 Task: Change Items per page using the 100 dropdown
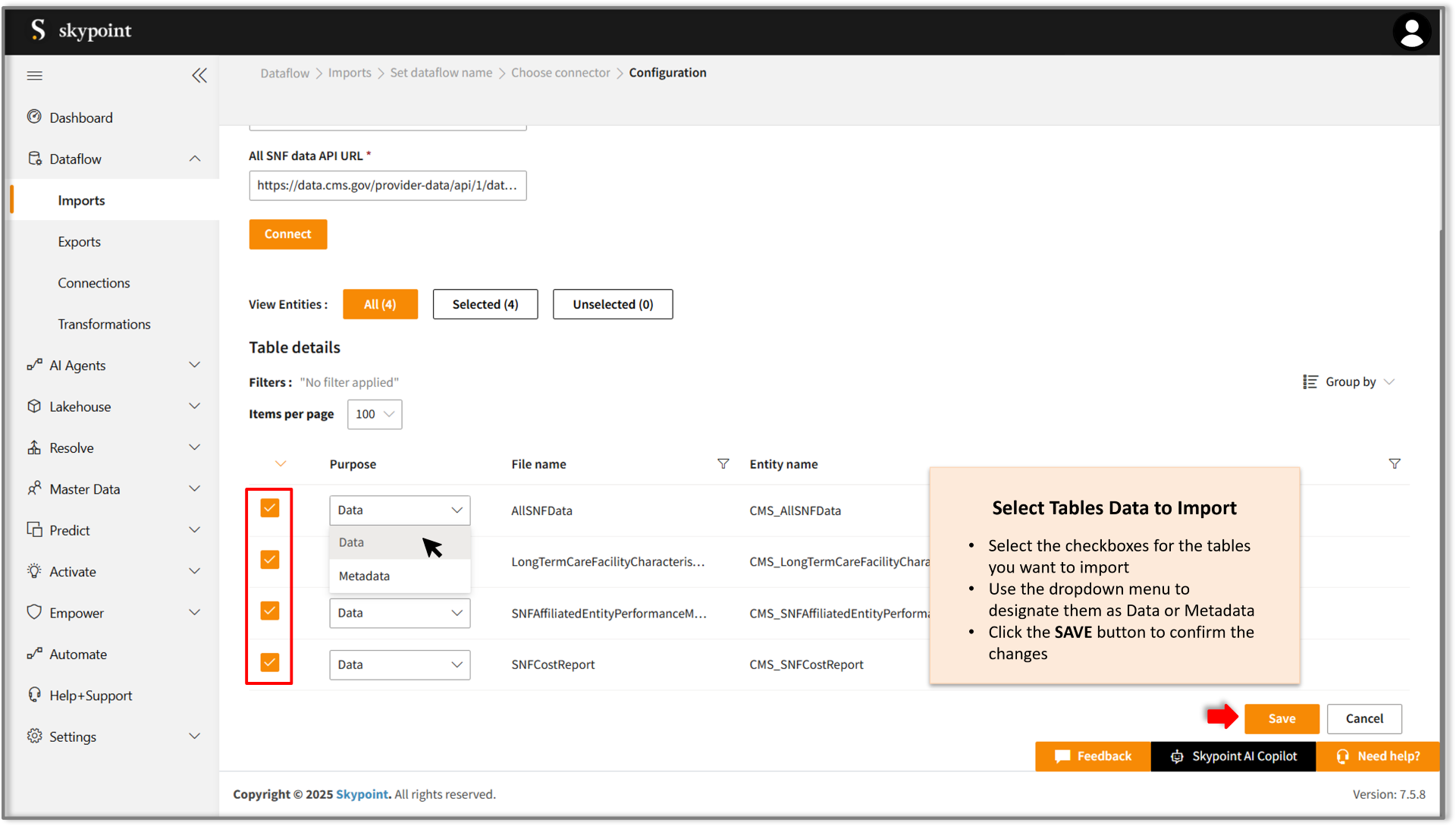(x=374, y=414)
